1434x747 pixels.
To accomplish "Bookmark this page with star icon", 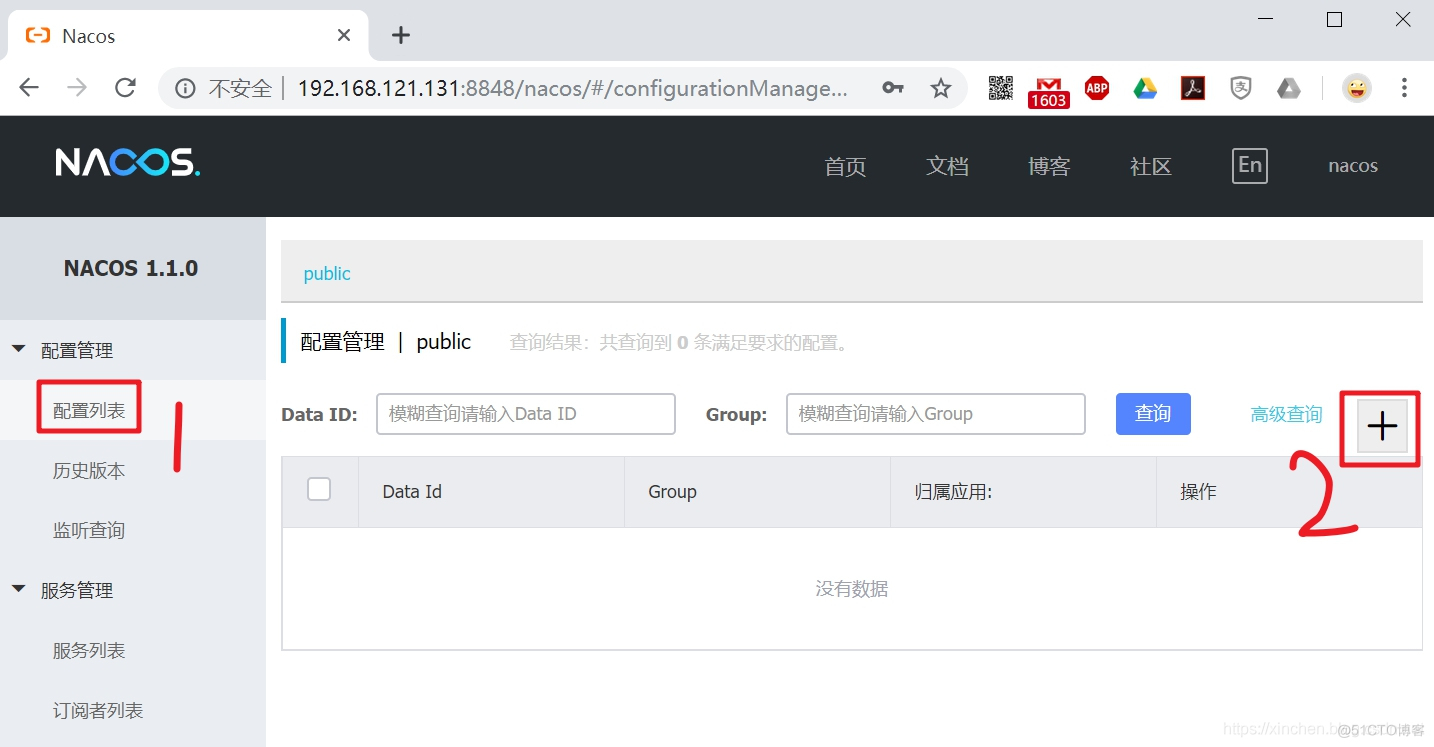I will 941,88.
